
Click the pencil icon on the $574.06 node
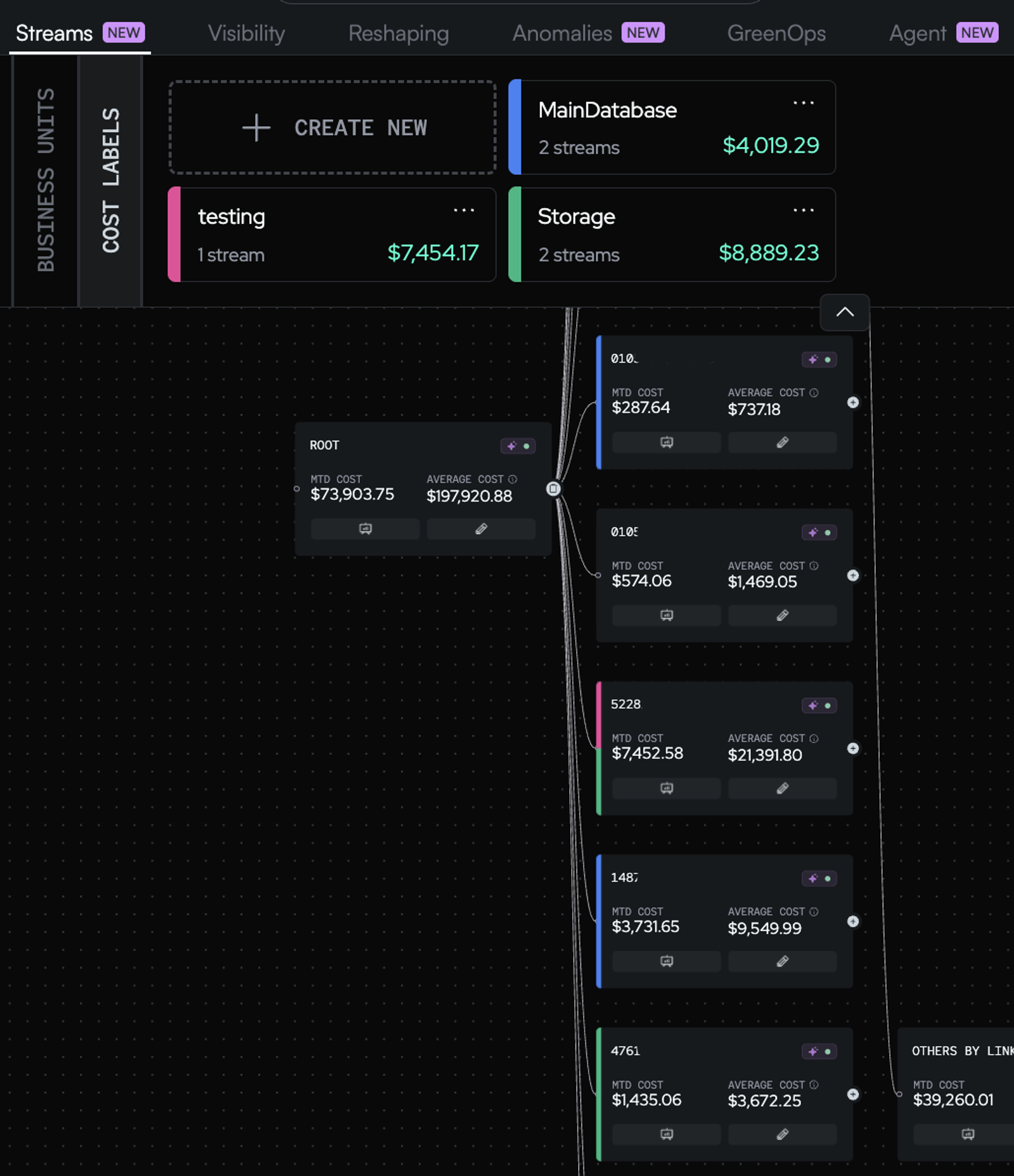click(x=783, y=616)
